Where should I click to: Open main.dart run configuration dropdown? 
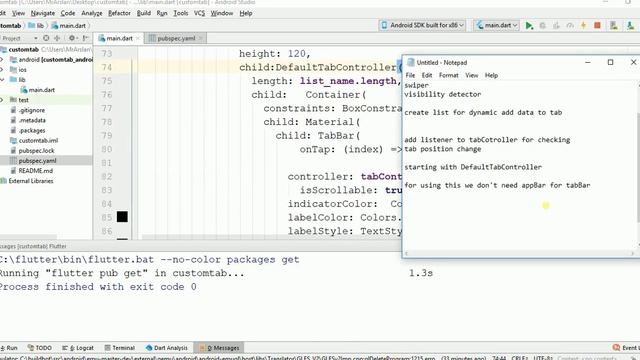(497, 25)
